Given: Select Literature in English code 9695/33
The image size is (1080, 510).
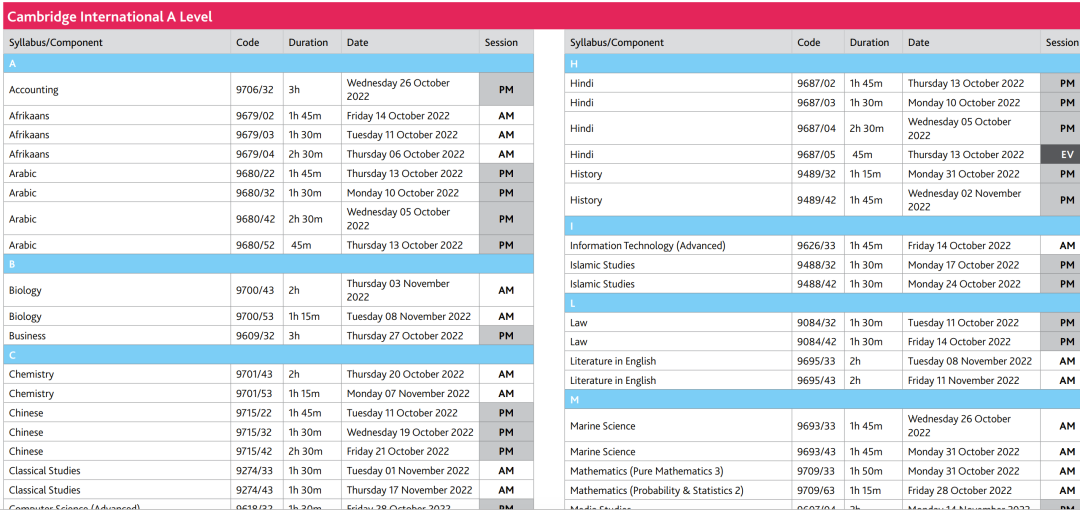Looking at the screenshot, I should tap(816, 362).
